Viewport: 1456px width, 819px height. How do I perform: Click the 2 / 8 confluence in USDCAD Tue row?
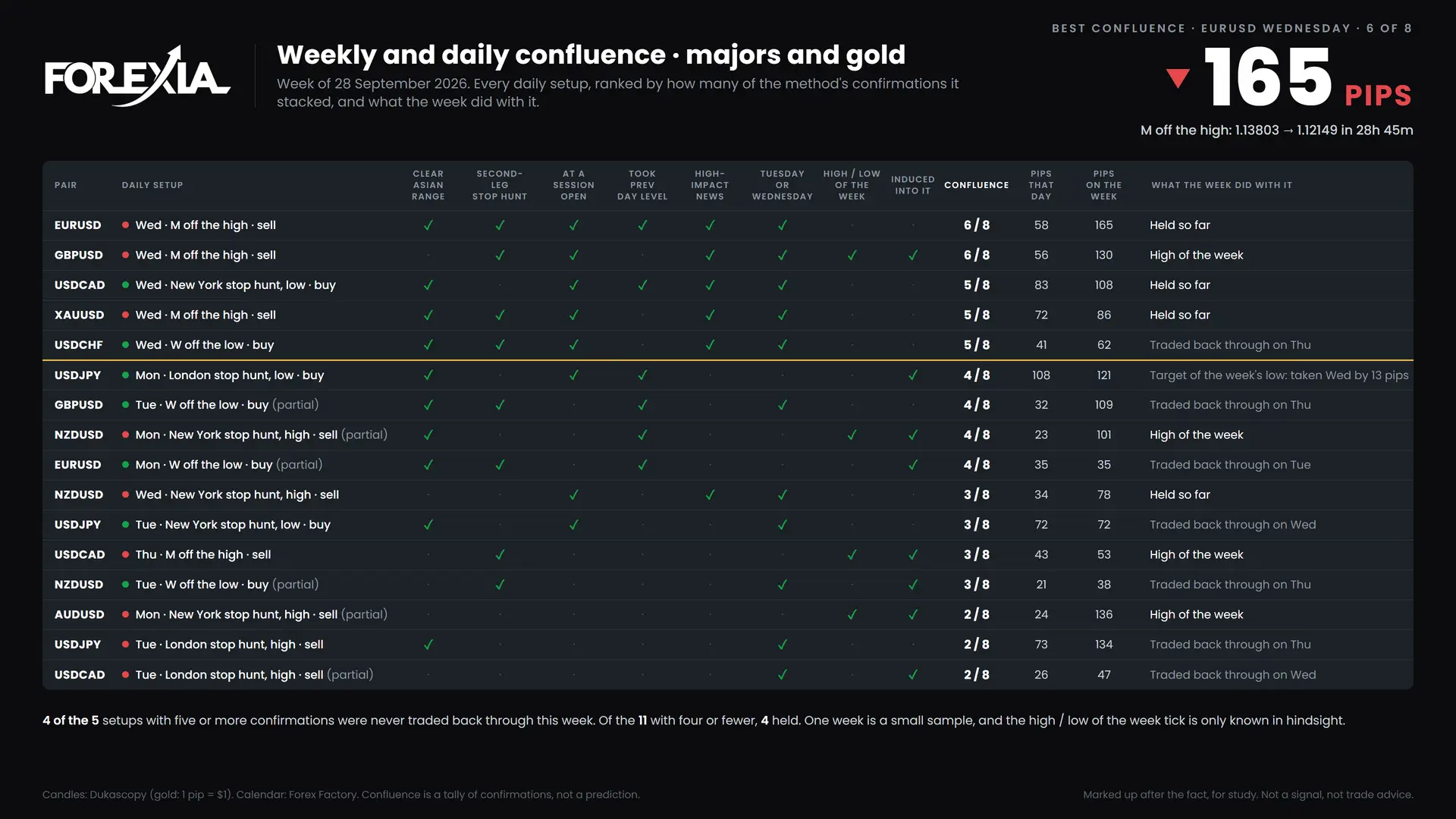pyautogui.click(x=977, y=674)
